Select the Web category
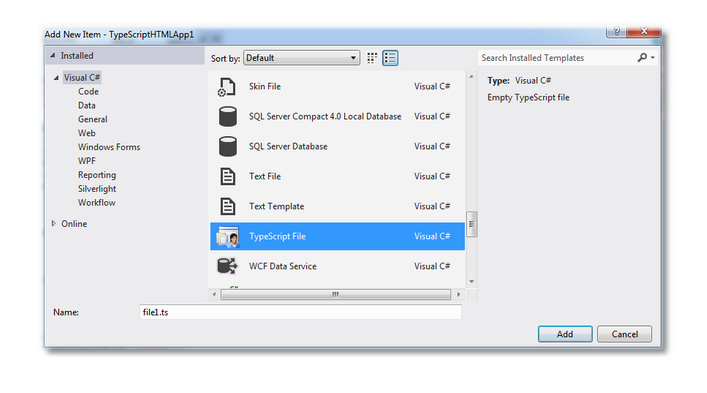This screenshot has width=707, height=393. 87,133
